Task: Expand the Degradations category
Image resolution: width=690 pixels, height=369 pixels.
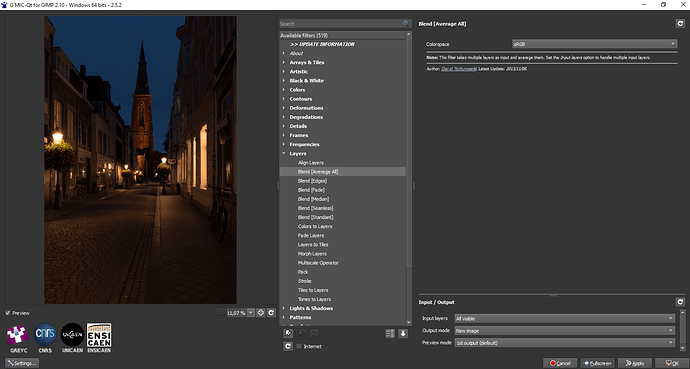Action: pos(284,117)
